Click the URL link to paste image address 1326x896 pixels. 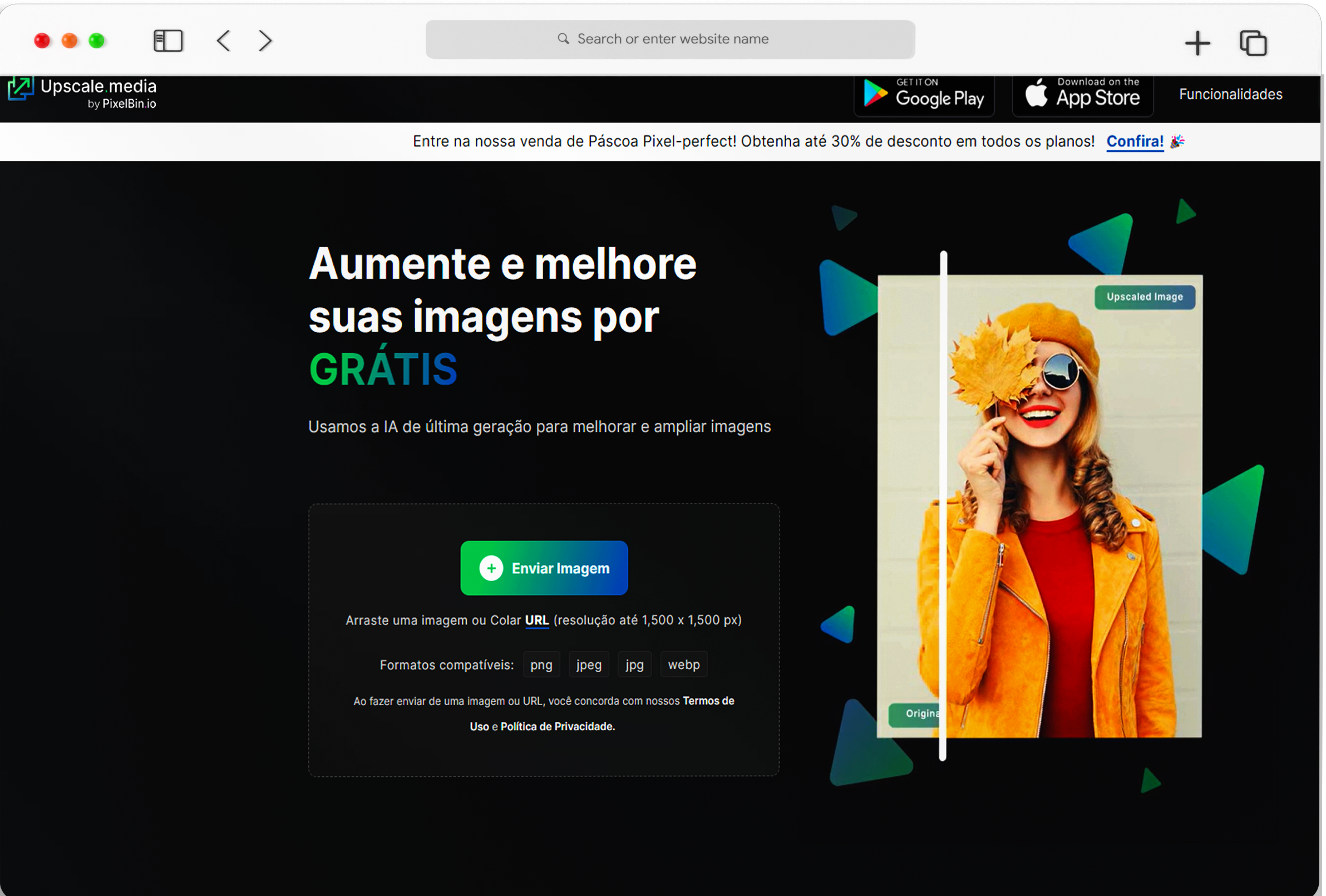536,621
